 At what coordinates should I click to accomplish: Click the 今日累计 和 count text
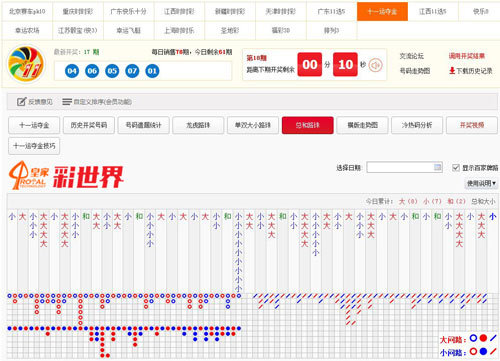[456, 201]
